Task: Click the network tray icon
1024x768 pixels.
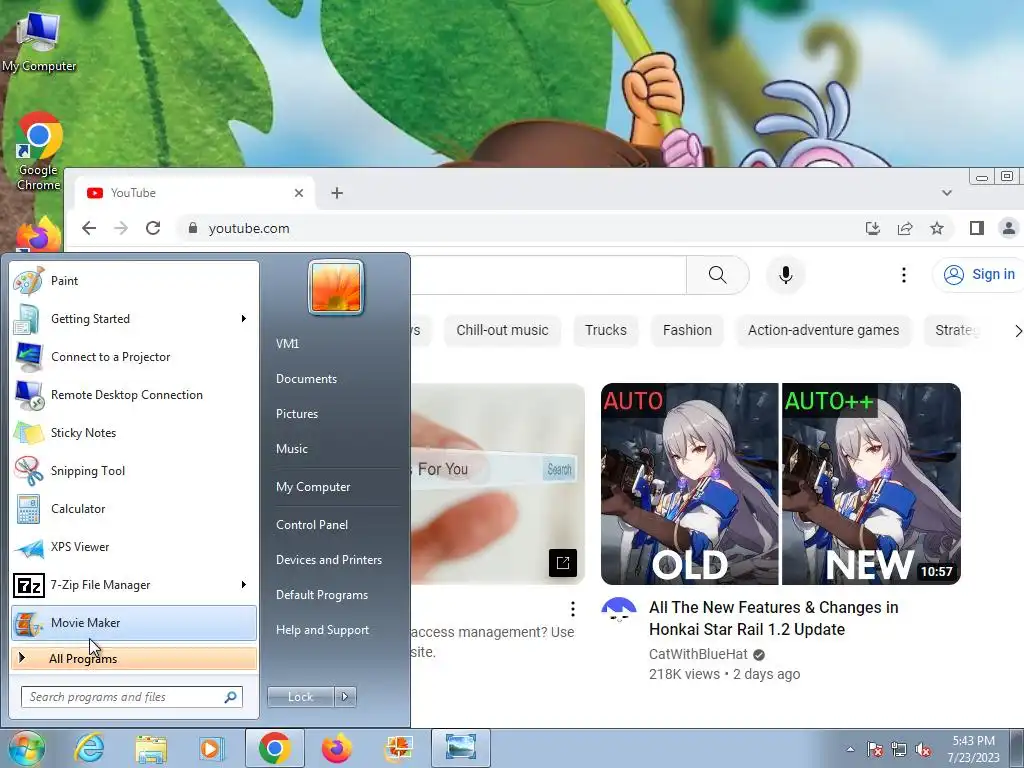Action: coord(899,749)
